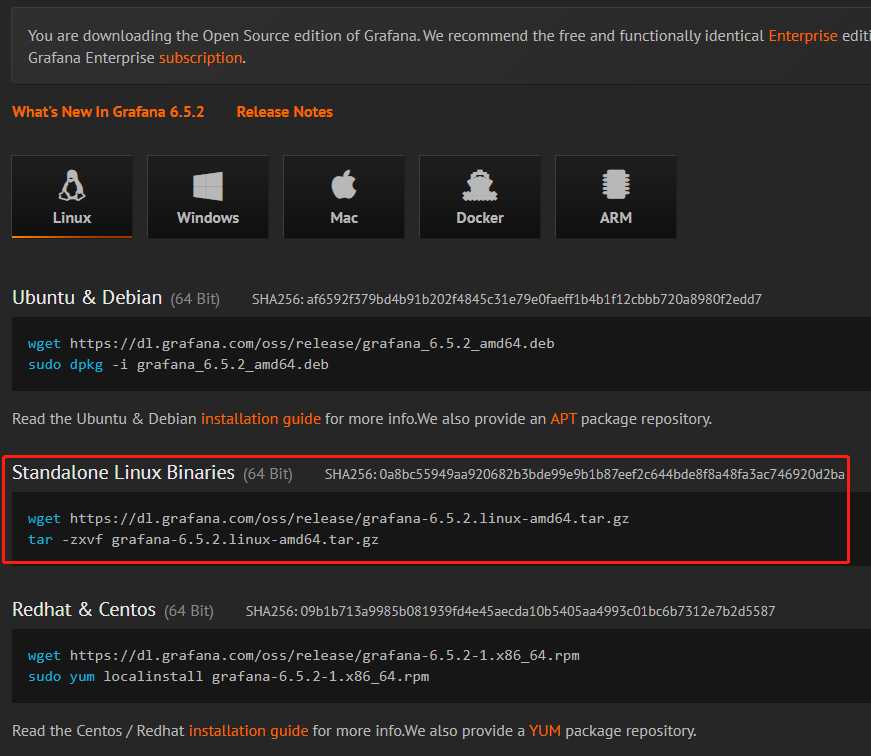Viewport: 871px width, 756px height.
Task: Open the Release Notes link
Action: click(284, 112)
